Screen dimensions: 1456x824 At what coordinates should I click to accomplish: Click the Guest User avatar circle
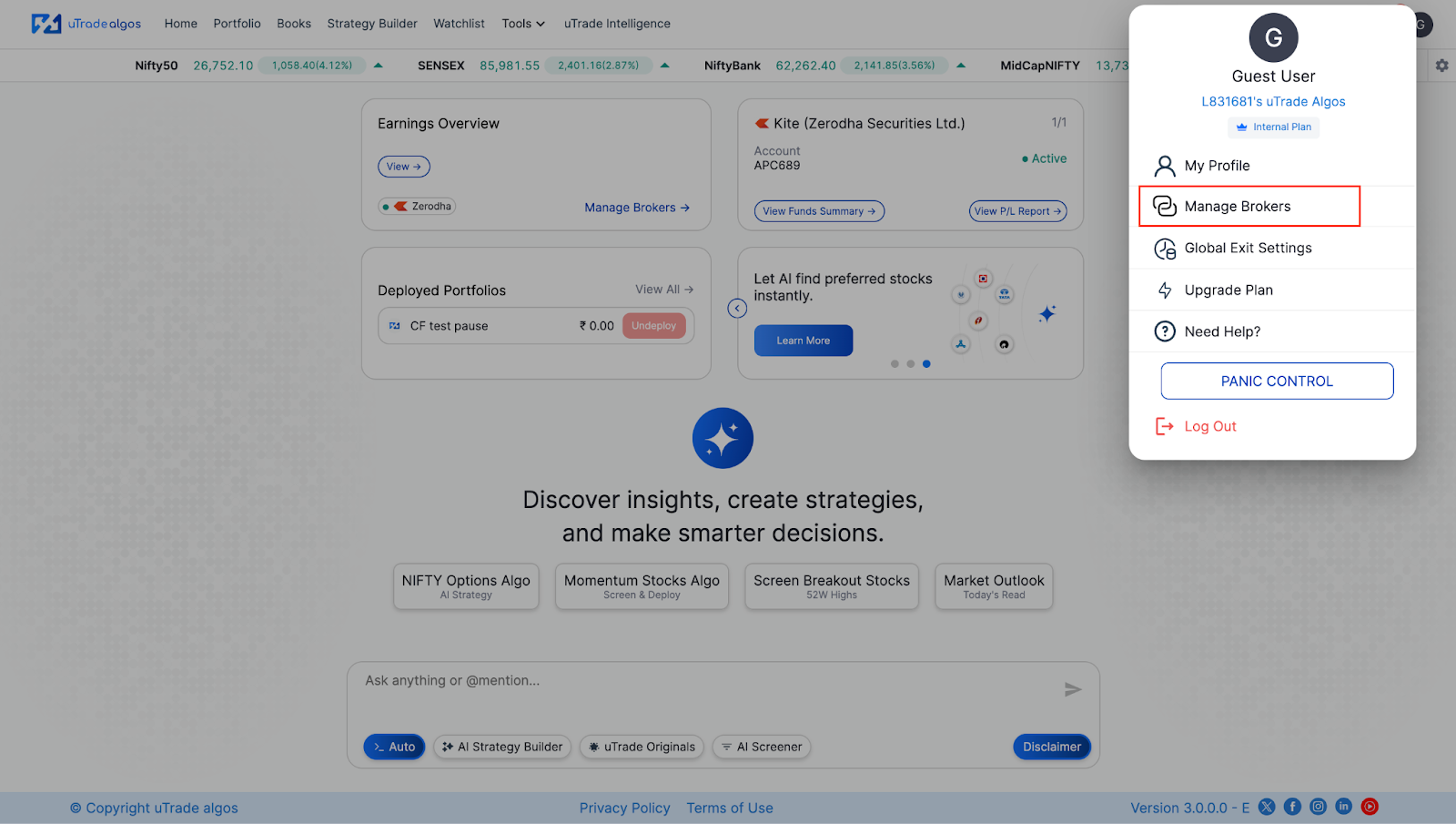tap(1273, 38)
